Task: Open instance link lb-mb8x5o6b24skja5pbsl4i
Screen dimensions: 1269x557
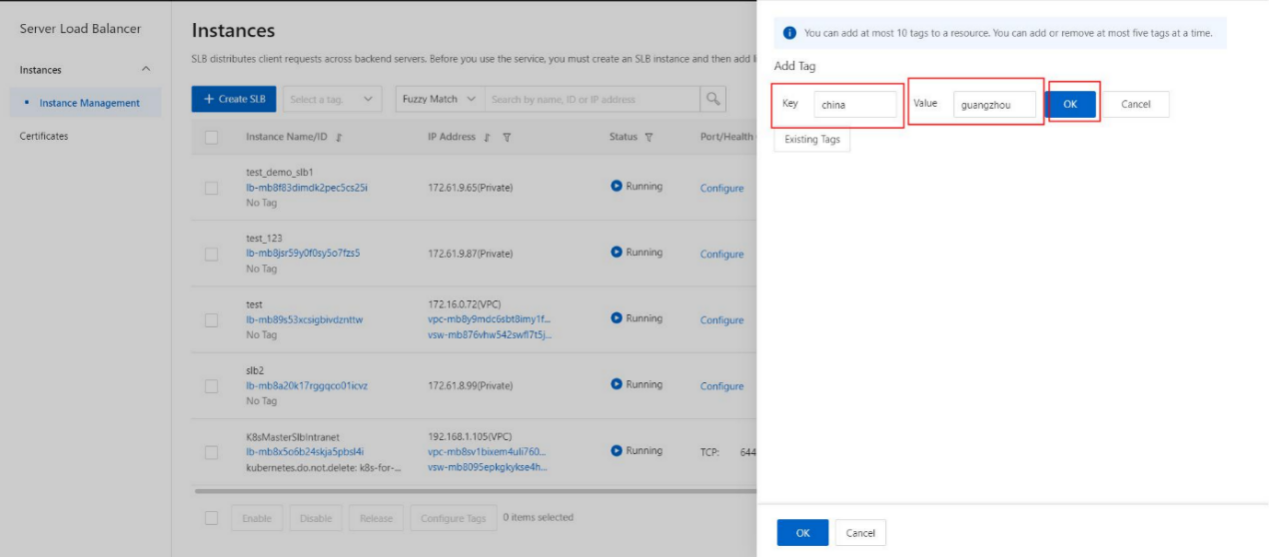Action: 305,451
